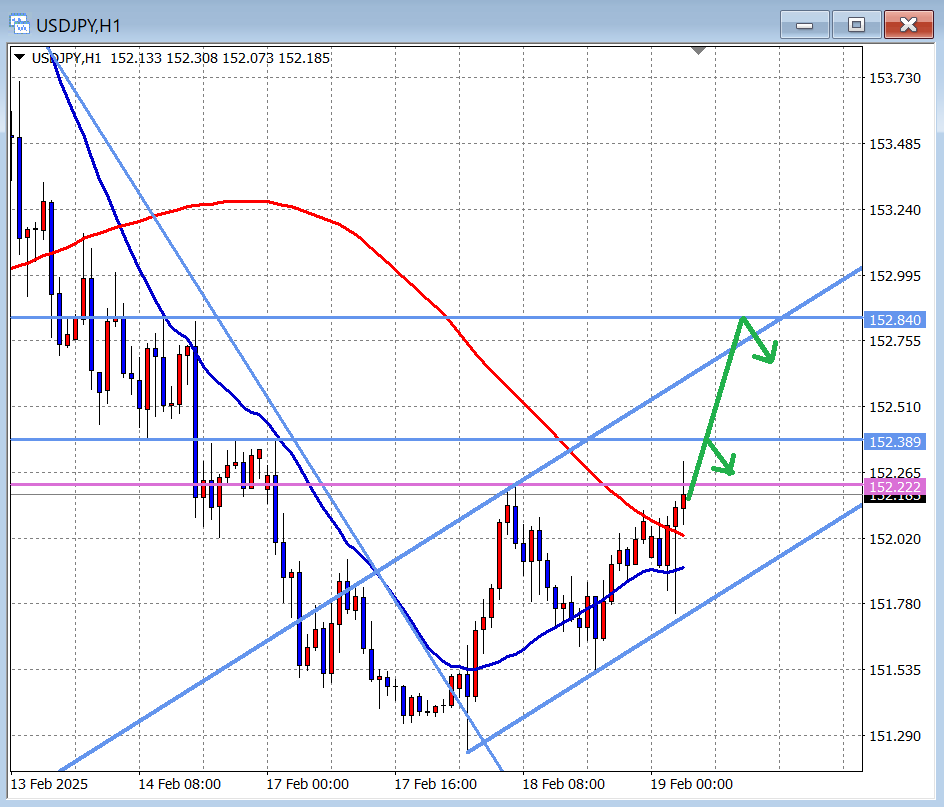
Task: Select the 152.840 horizontal line price label
Action: (x=895, y=320)
